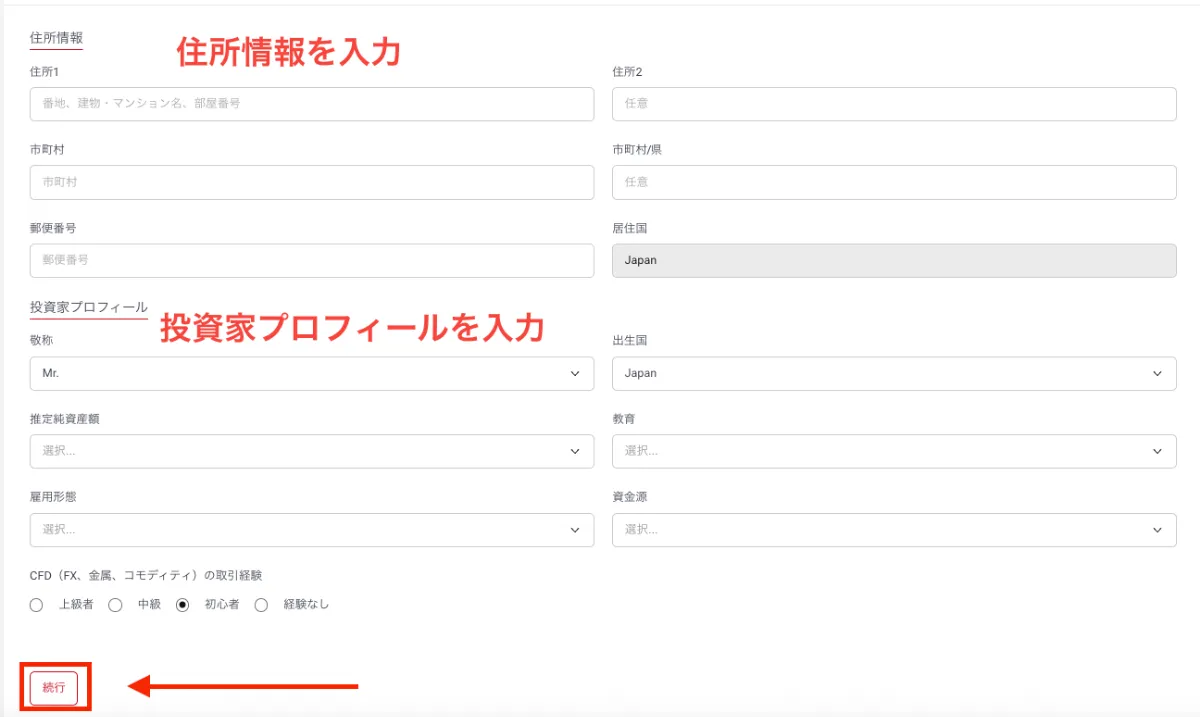Click the 投資家プロフィール section heading
1200x717 pixels.
click(x=86, y=307)
